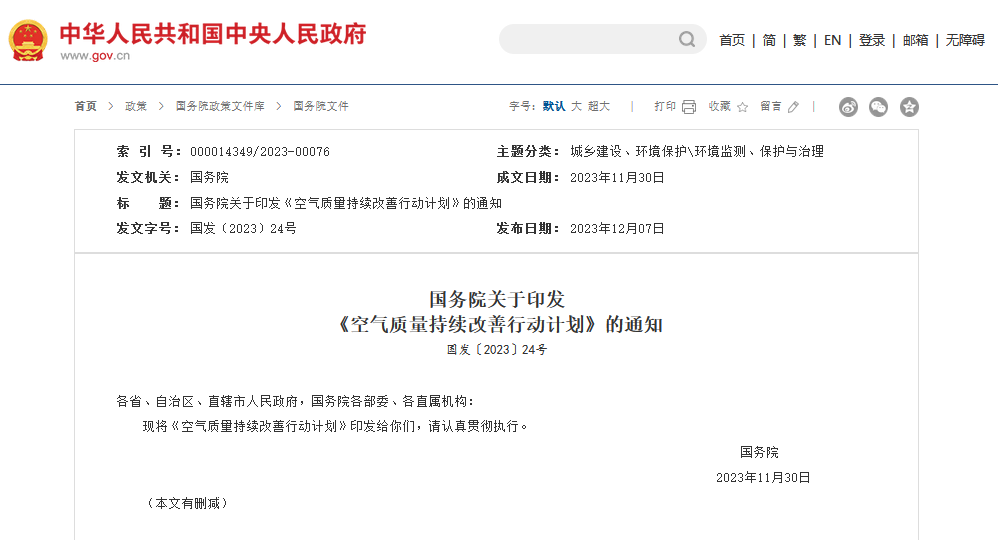Share to Qzone star icon
Screen dimensions: 998x540
coord(909,107)
